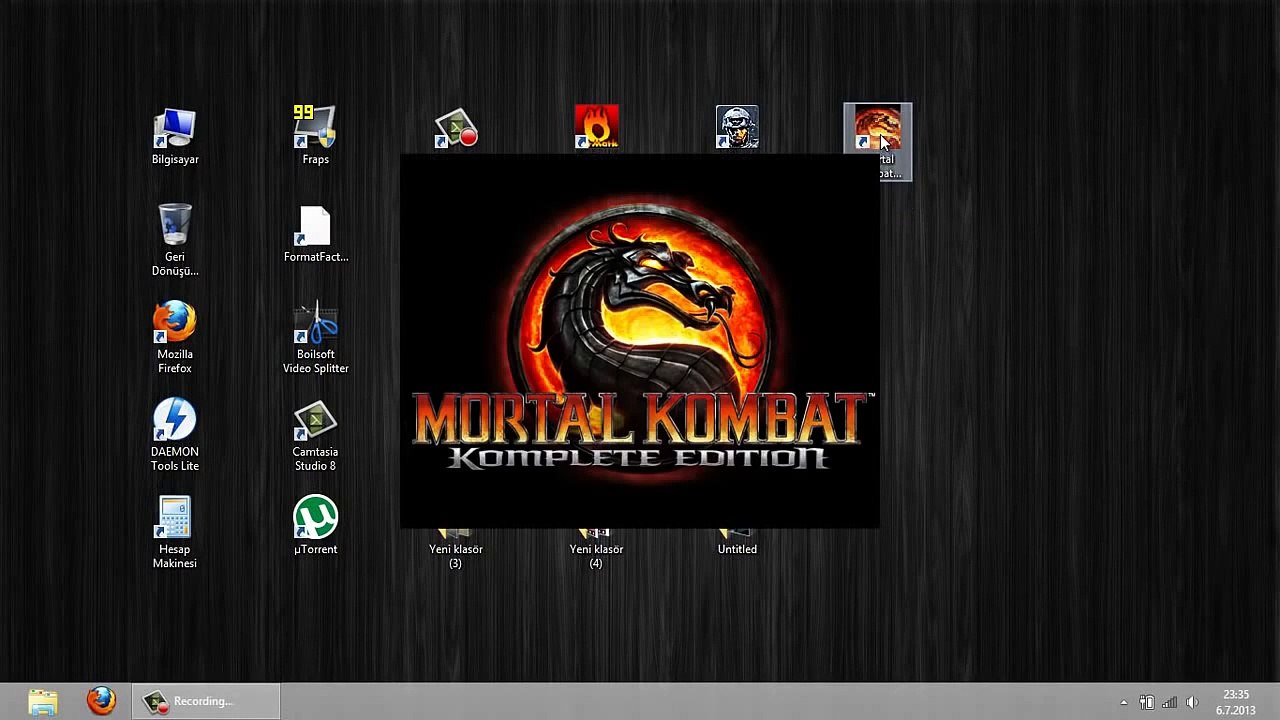Select the Mozilla Firefox desktop shortcut
1280x720 pixels.
click(175, 338)
